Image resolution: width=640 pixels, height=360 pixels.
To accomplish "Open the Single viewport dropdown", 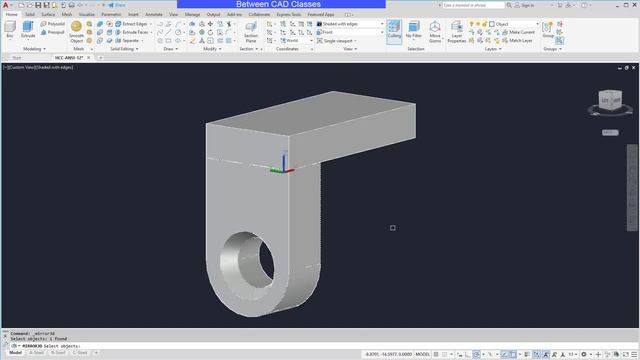I will 337,41.
